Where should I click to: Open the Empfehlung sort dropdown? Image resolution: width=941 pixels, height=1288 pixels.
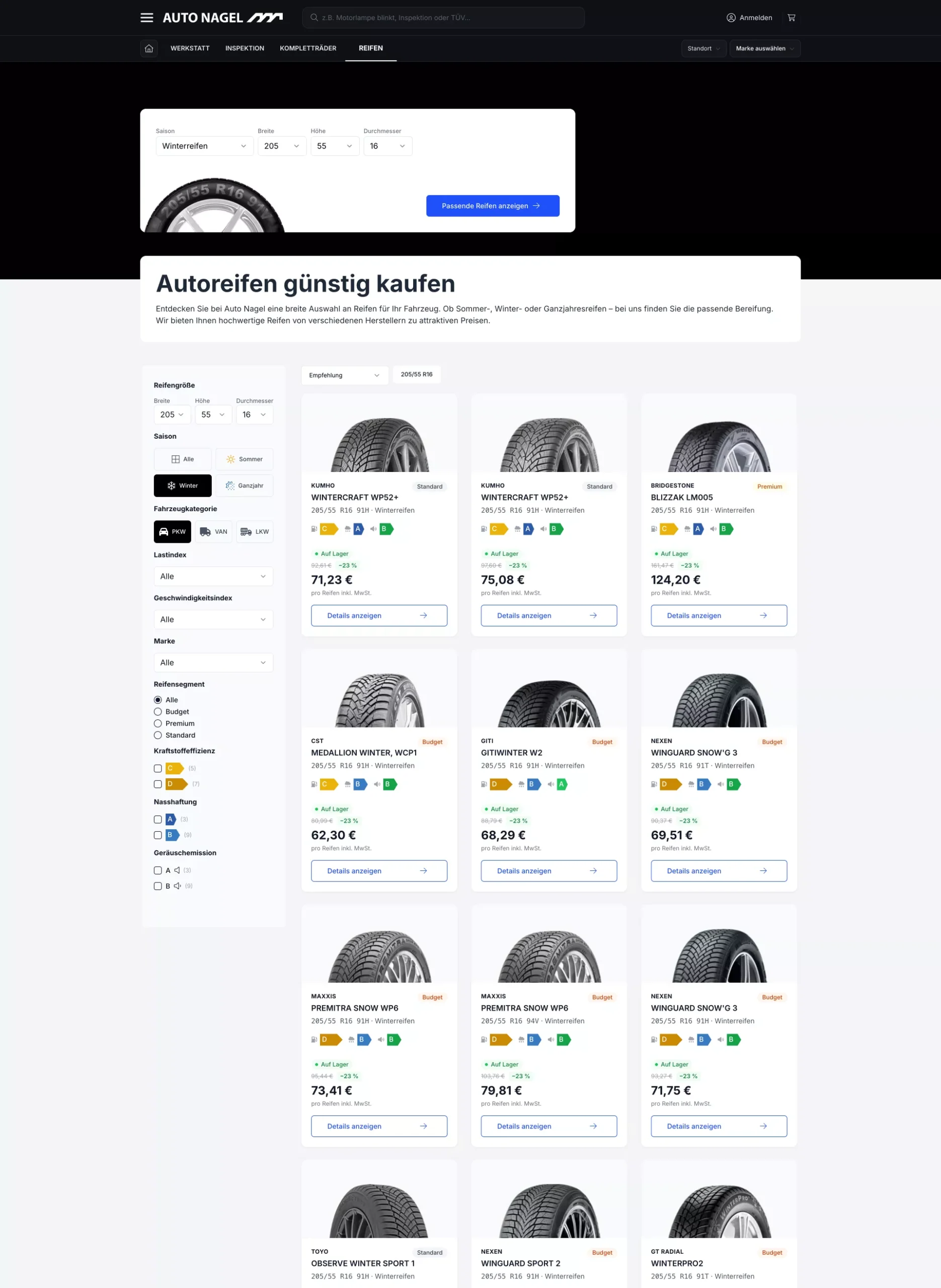coord(345,375)
